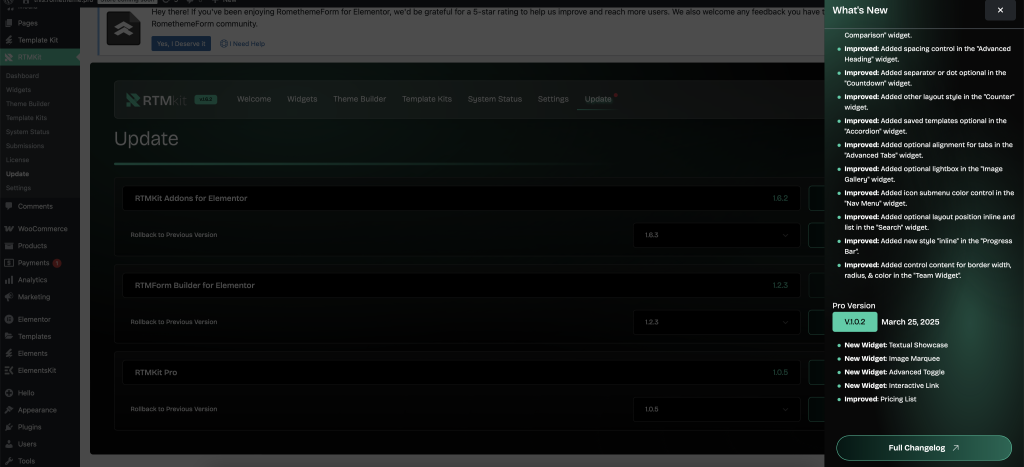
Task: Click the Countdown widget changelog entry
Action: (x=925, y=78)
